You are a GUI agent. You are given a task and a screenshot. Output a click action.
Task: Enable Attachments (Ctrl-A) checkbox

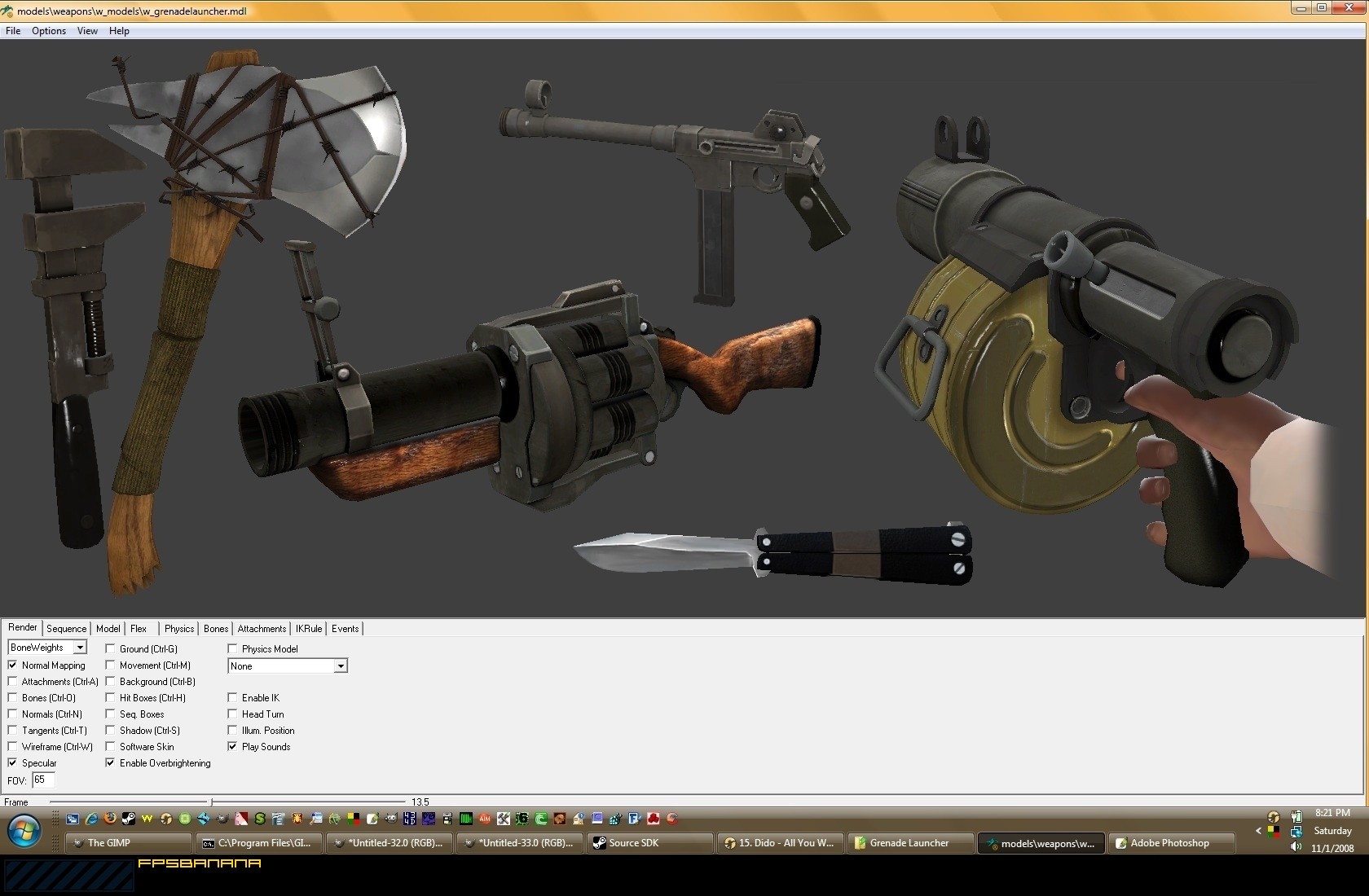point(12,681)
